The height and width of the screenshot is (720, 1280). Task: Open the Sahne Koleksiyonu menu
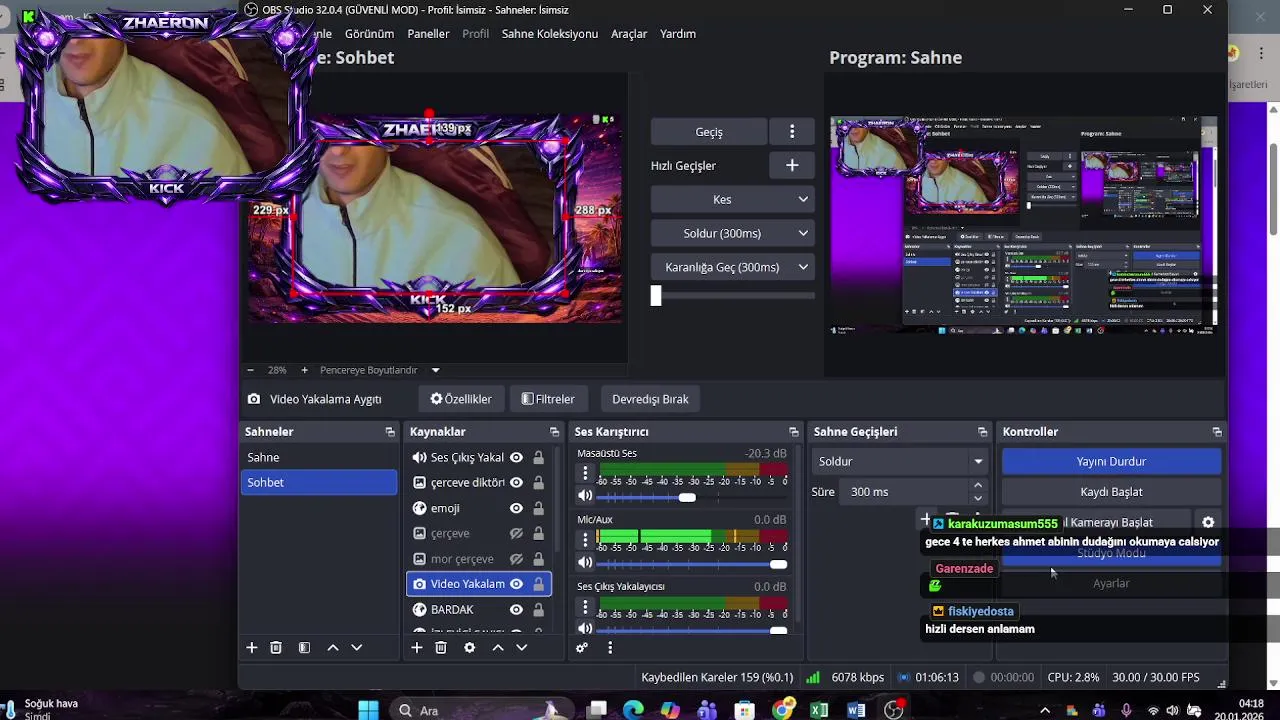pyautogui.click(x=549, y=34)
